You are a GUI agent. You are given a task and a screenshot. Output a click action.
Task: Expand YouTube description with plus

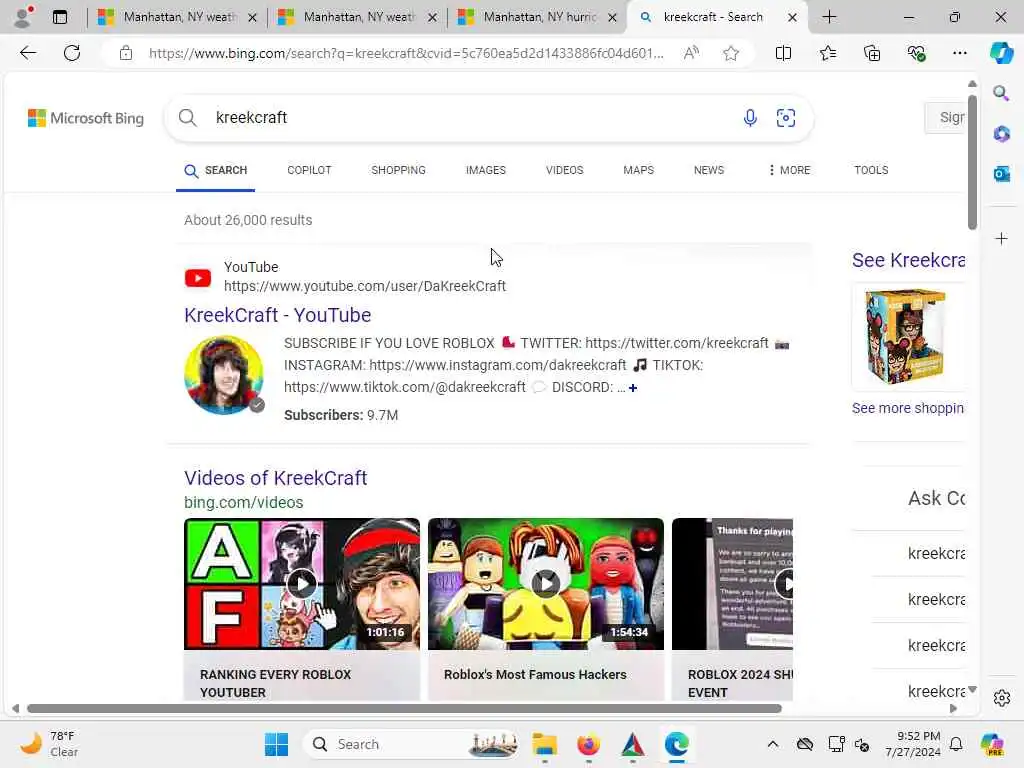click(x=633, y=388)
